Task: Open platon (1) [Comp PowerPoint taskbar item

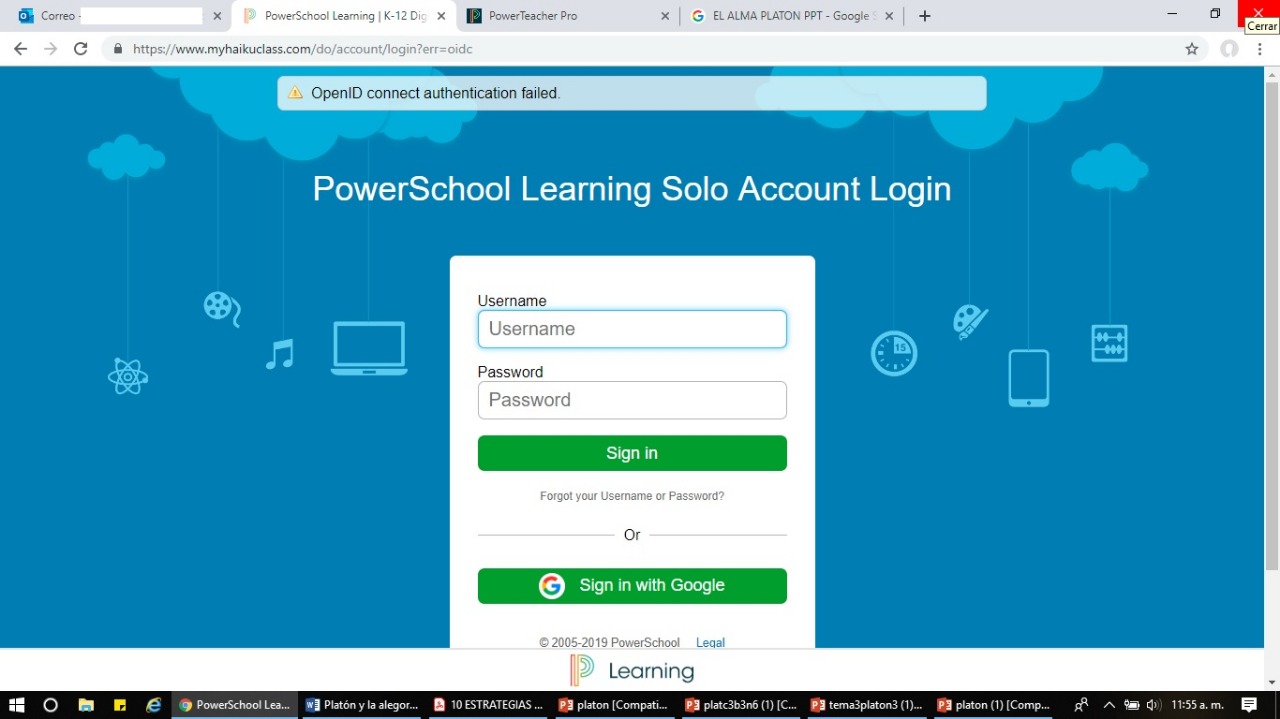Action: 994,705
